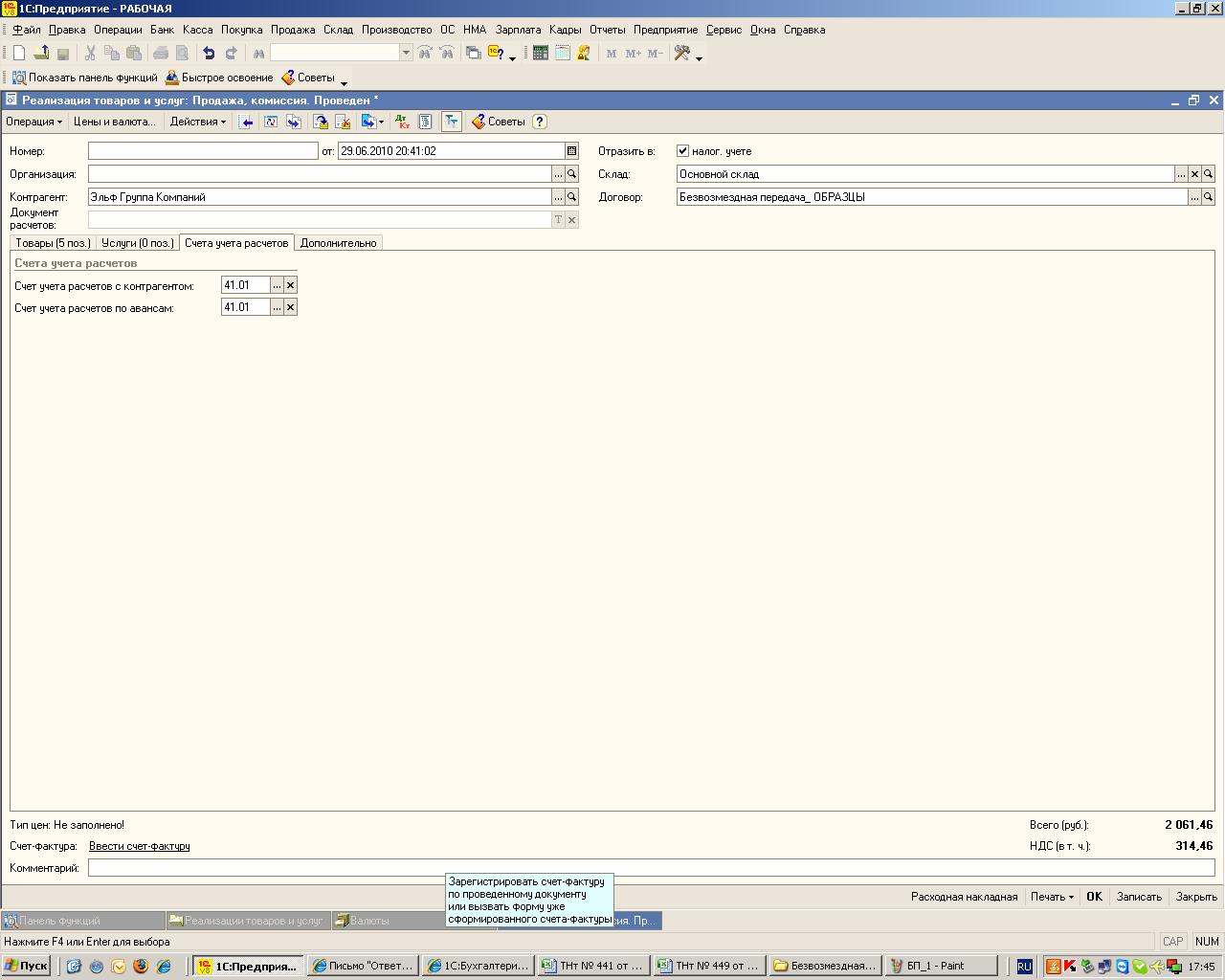Click the refresh document icon in form toolbar

(271, 122)
